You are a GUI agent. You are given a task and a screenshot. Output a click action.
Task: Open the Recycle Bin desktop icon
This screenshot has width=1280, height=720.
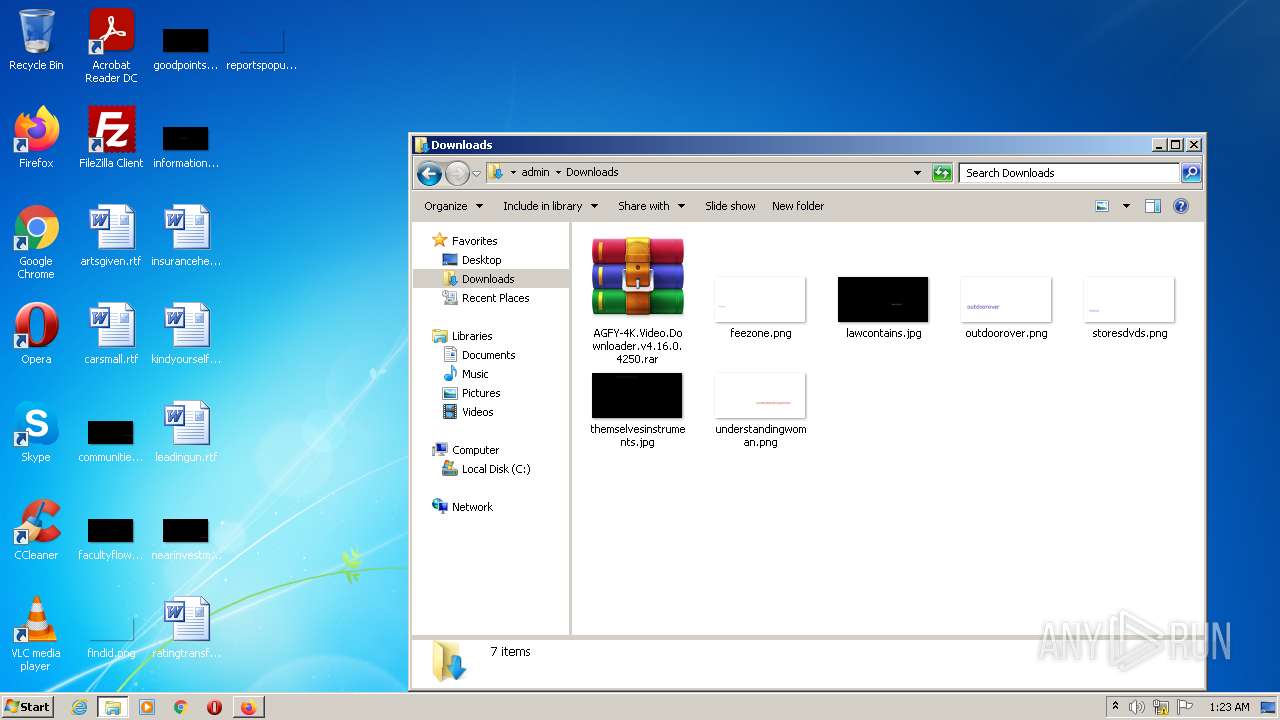pos(36,40)
